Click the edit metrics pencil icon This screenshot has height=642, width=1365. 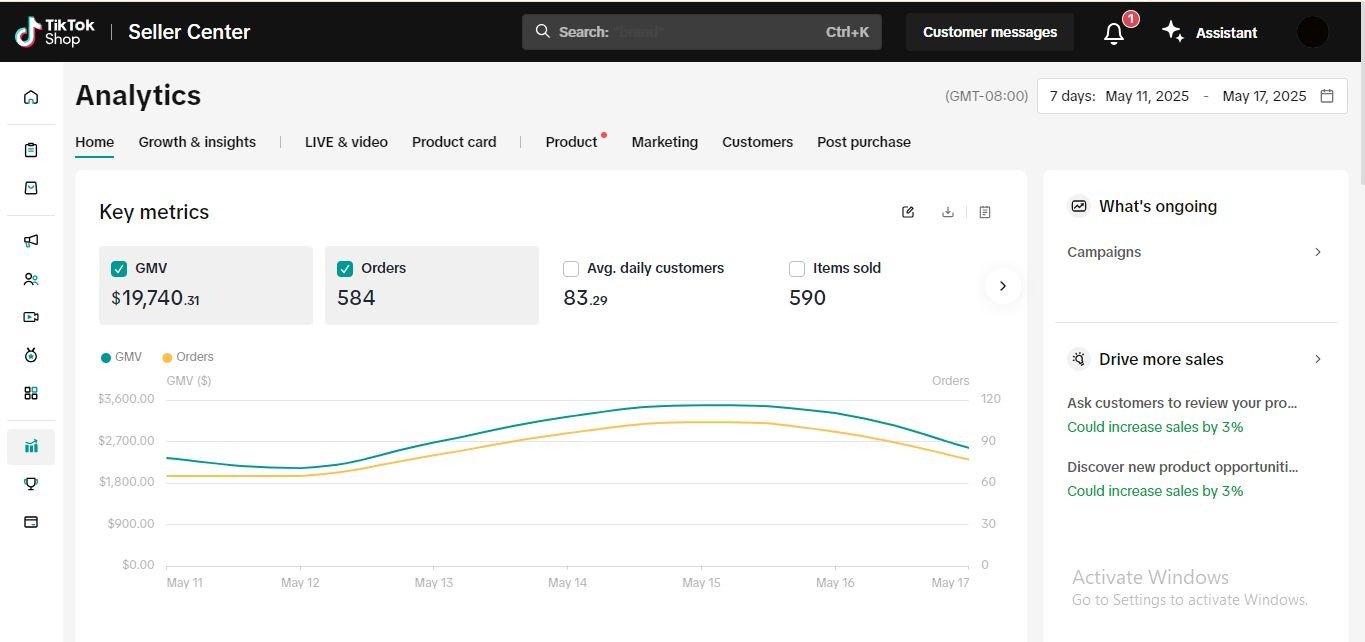pos(908,212)
